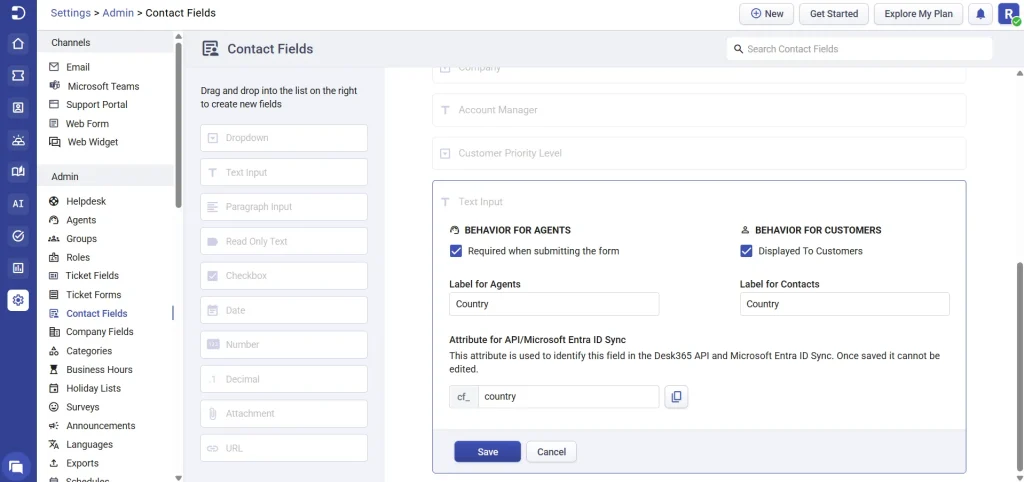Screen dimensions: 1024x482
Task: Open Categories page
Action: tap(89, 351)
